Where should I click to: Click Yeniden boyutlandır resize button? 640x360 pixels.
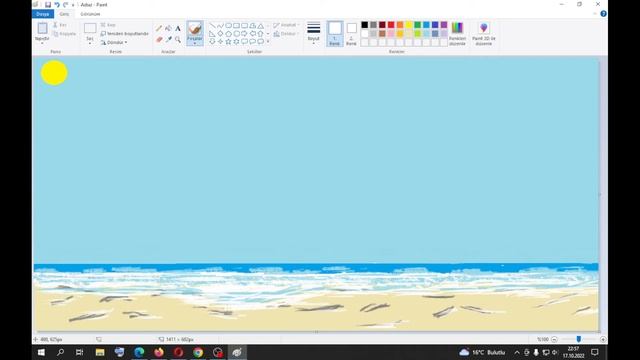pyautogui.click(x=124, y=33)
